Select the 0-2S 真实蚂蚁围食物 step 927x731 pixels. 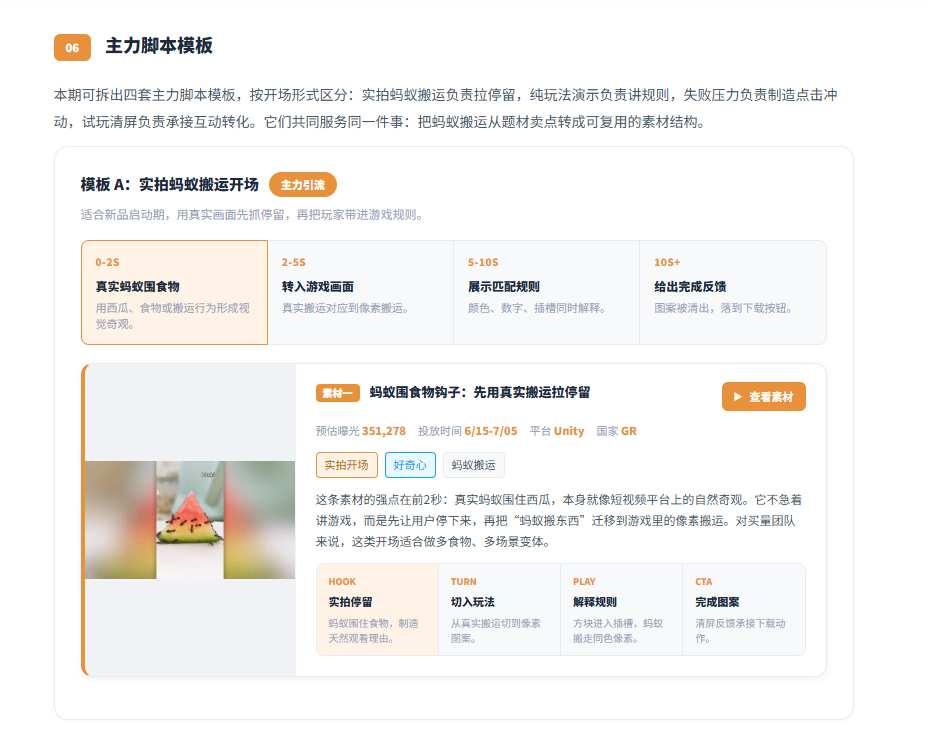point(174,292)
